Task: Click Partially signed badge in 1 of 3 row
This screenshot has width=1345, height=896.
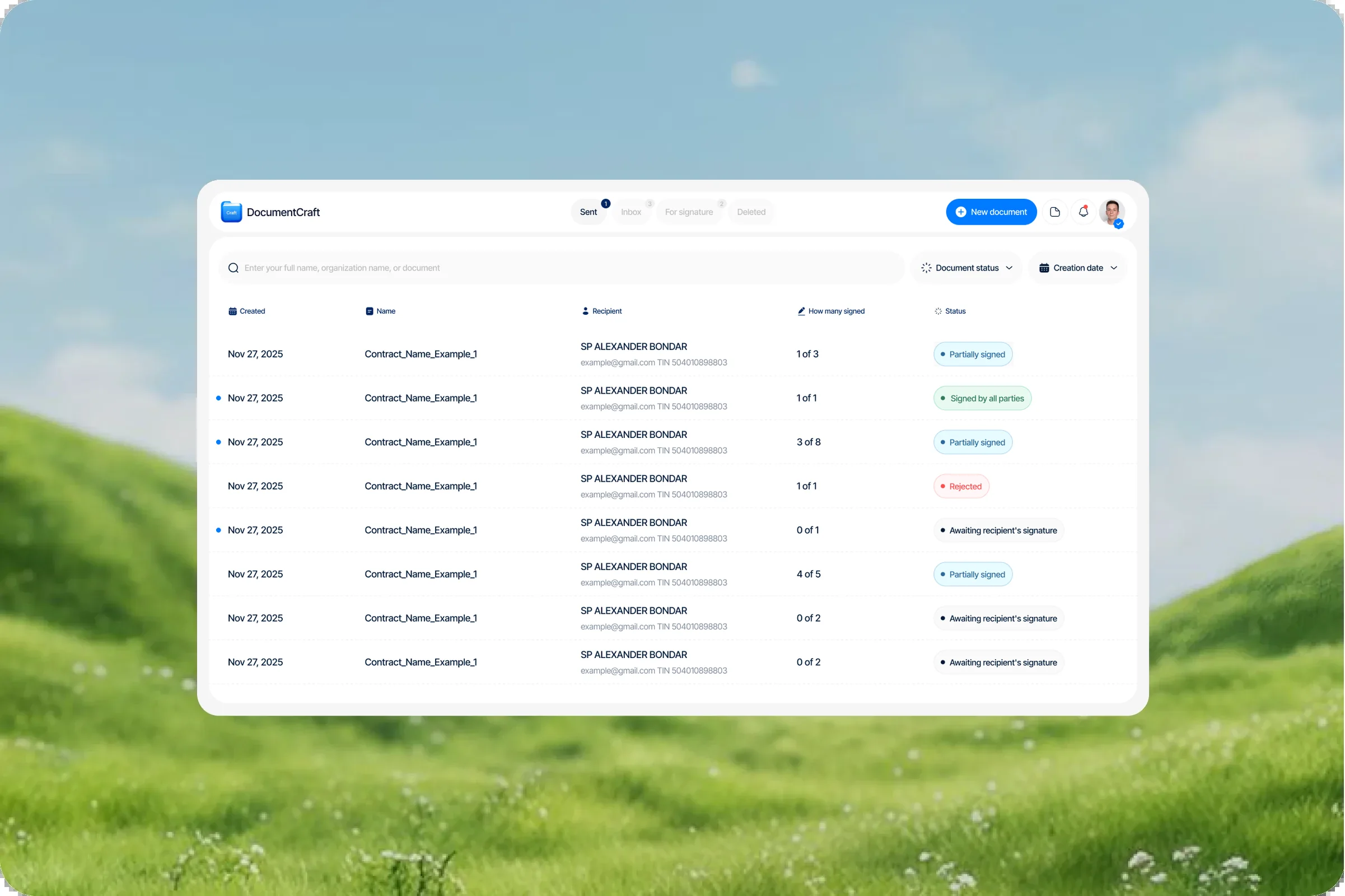Action: click(973, 354)
